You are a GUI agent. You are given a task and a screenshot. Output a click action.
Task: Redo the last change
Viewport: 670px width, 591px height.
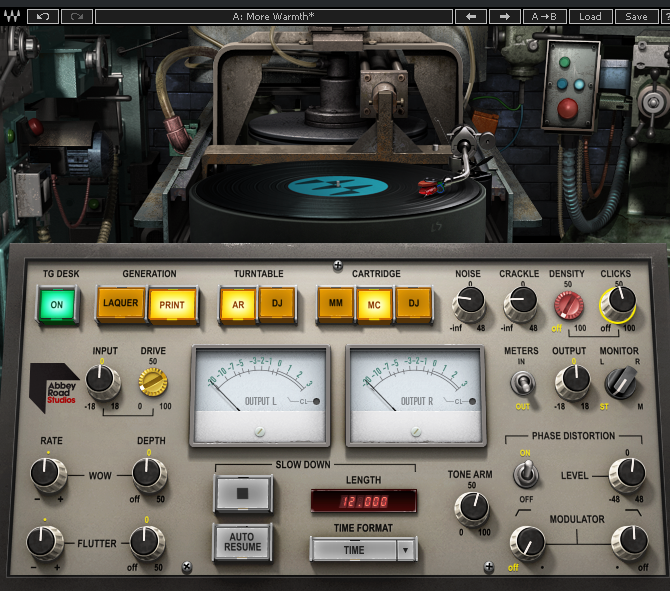click(x=77, y=17)
